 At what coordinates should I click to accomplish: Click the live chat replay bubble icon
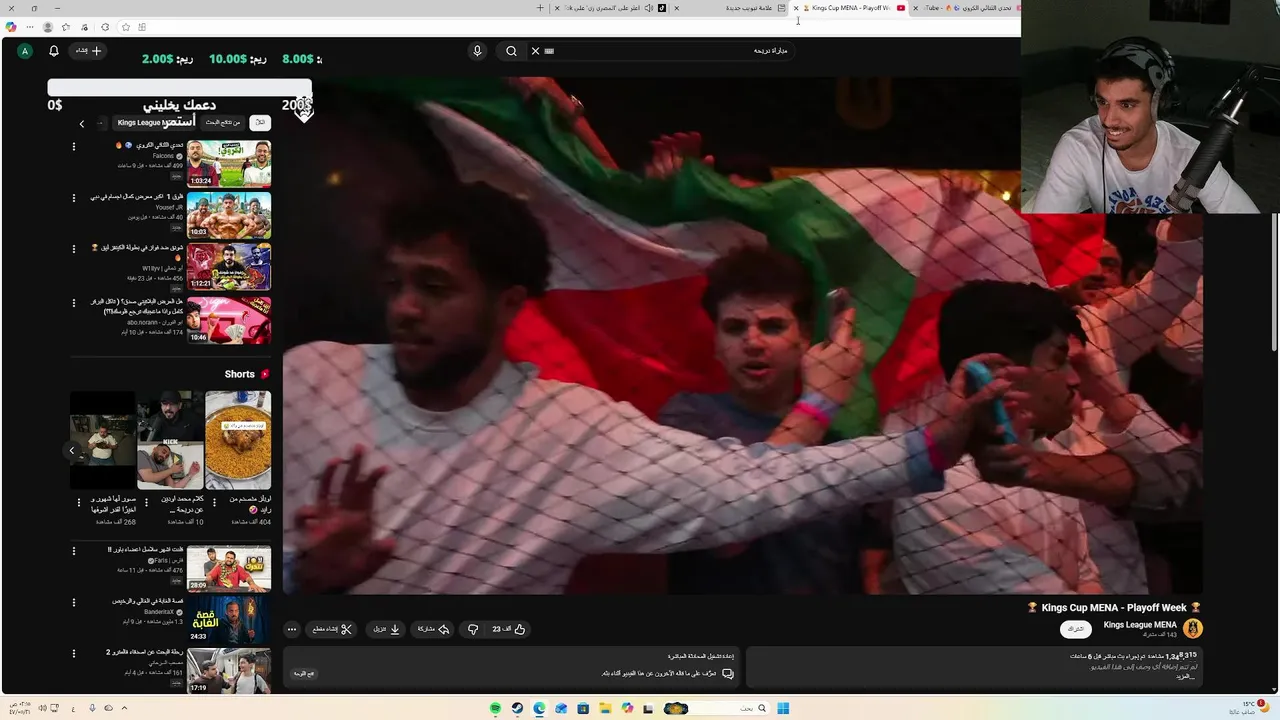(x=727, y=674)
